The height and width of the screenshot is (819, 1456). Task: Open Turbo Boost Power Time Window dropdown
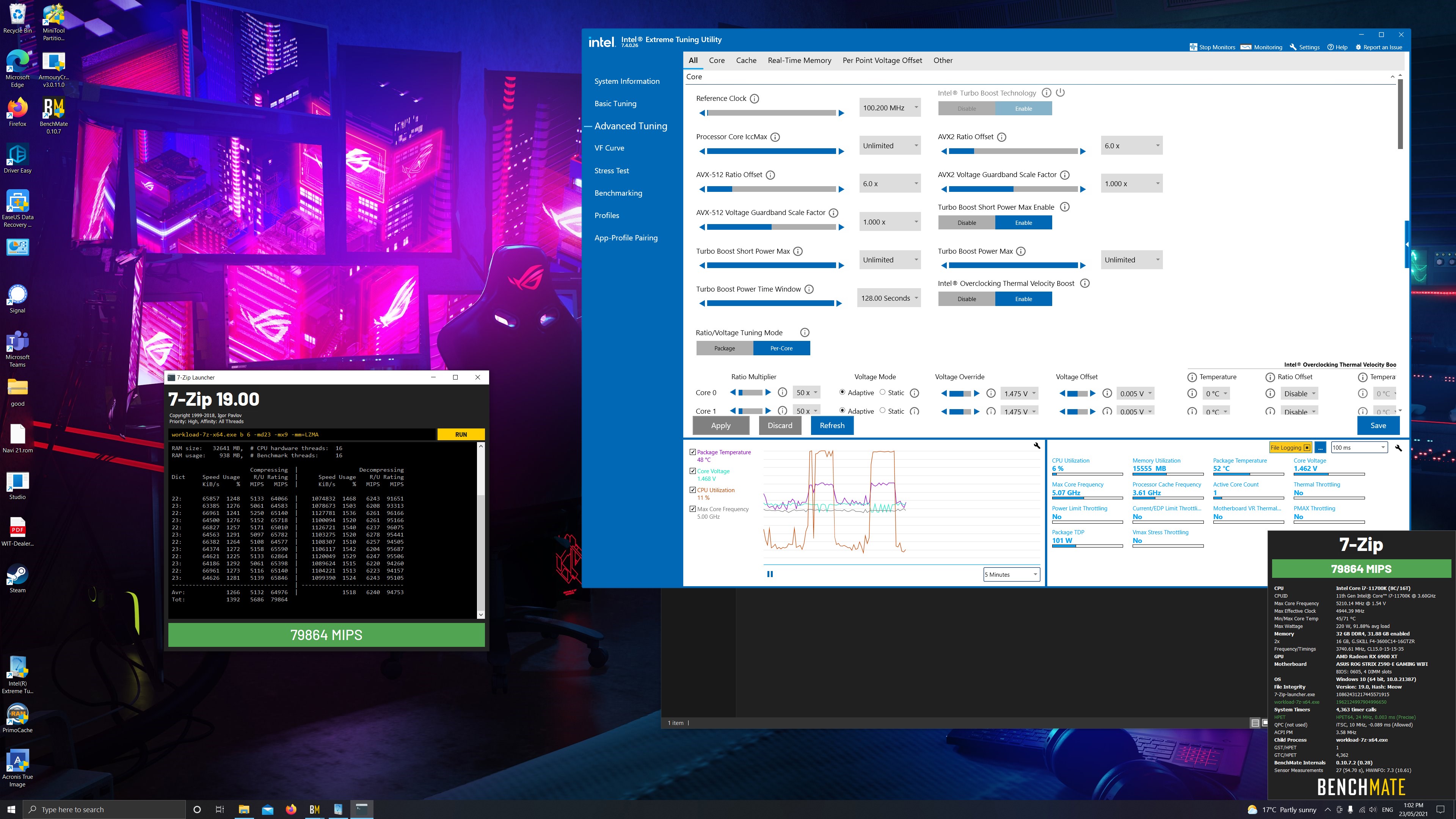click(889, 298)
